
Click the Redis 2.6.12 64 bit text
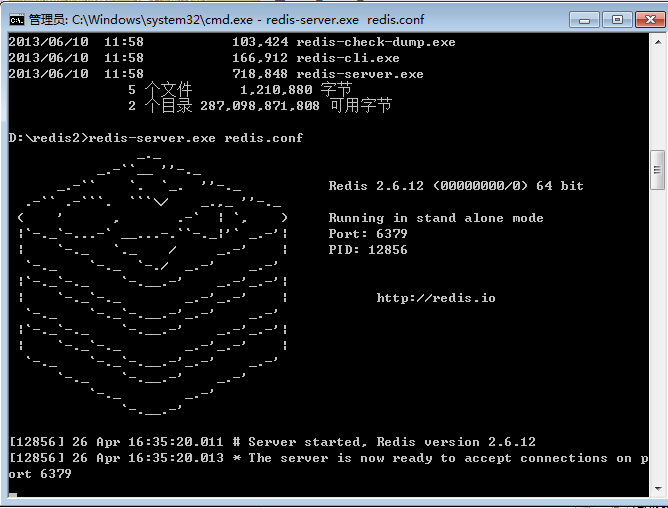(456, 186)
